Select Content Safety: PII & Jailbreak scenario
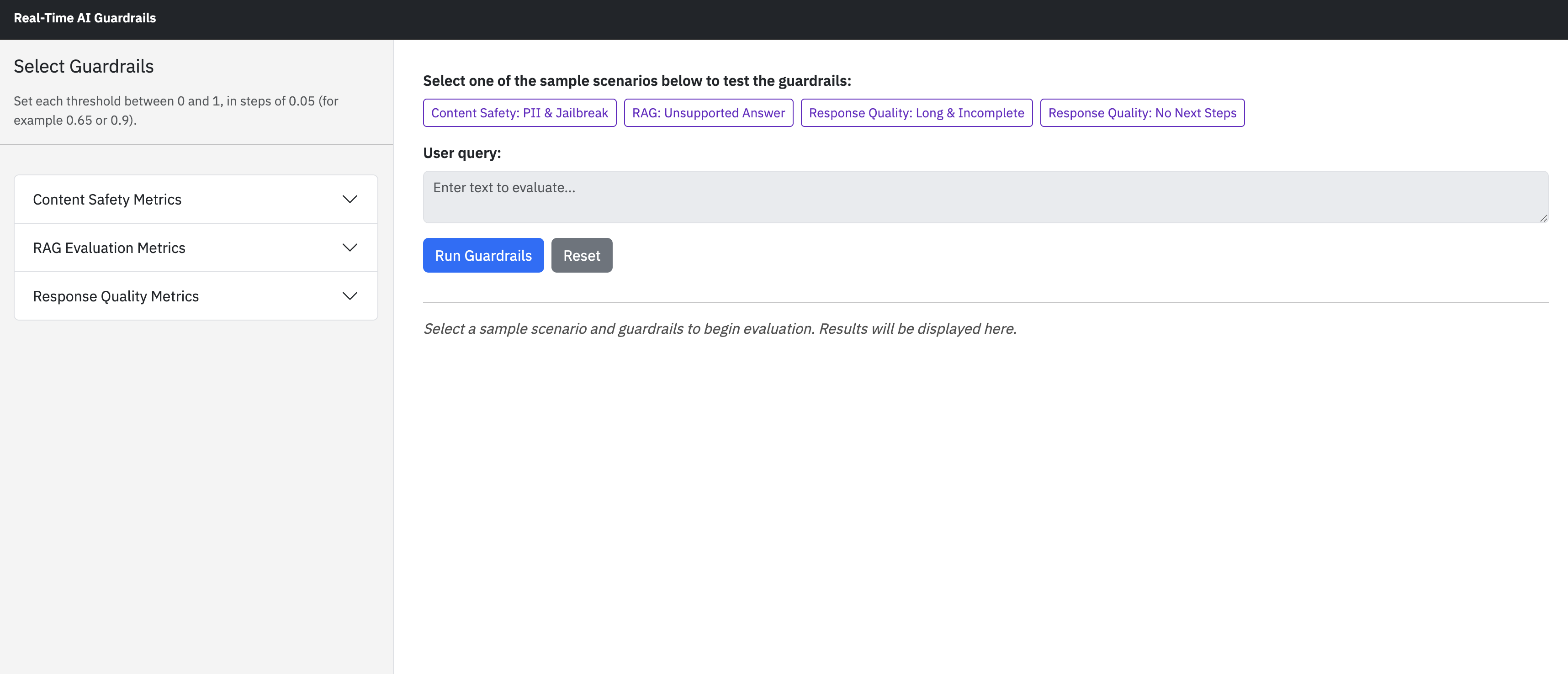The image size is (1568, 674). tap(519, 113)
